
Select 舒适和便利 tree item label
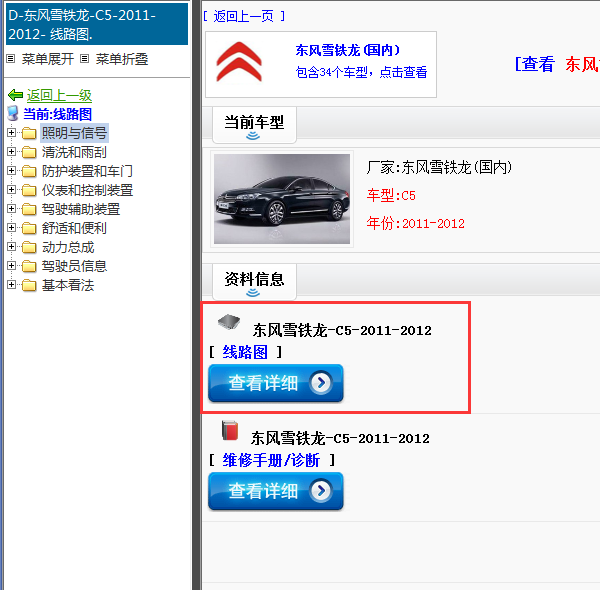pyautogui.click(x=74, y=228)
